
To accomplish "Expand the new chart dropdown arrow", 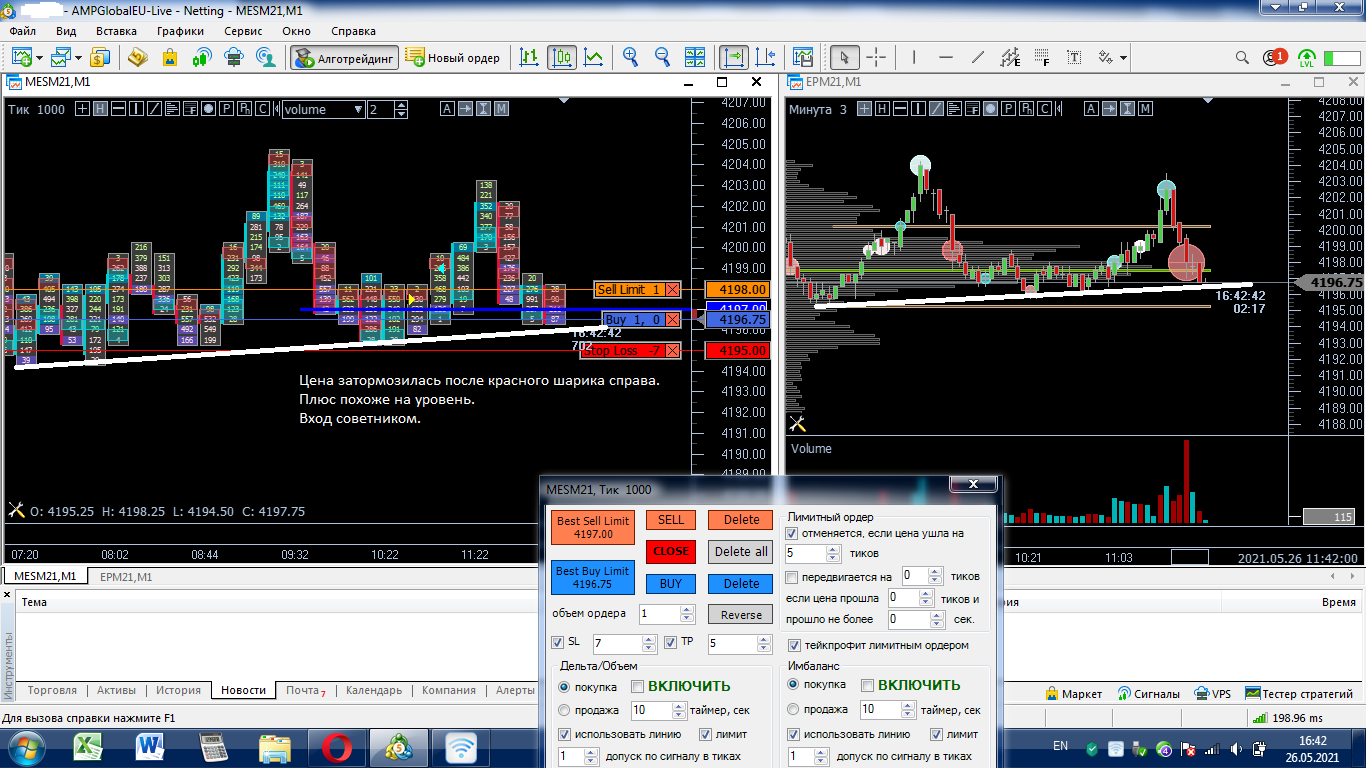I will (38, 58).
